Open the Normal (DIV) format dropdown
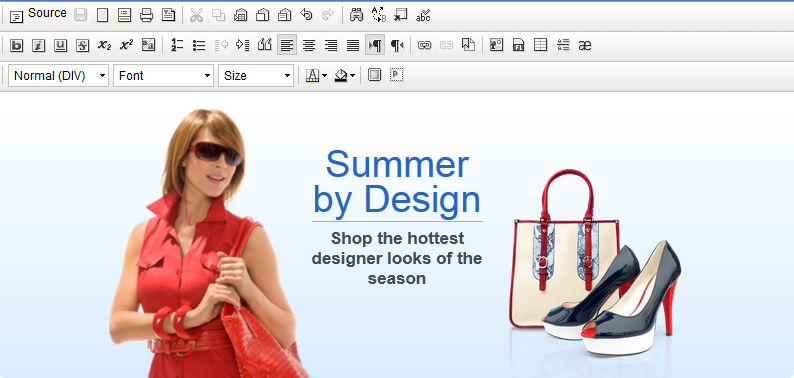794x378 pixels. tap(58, 75)
